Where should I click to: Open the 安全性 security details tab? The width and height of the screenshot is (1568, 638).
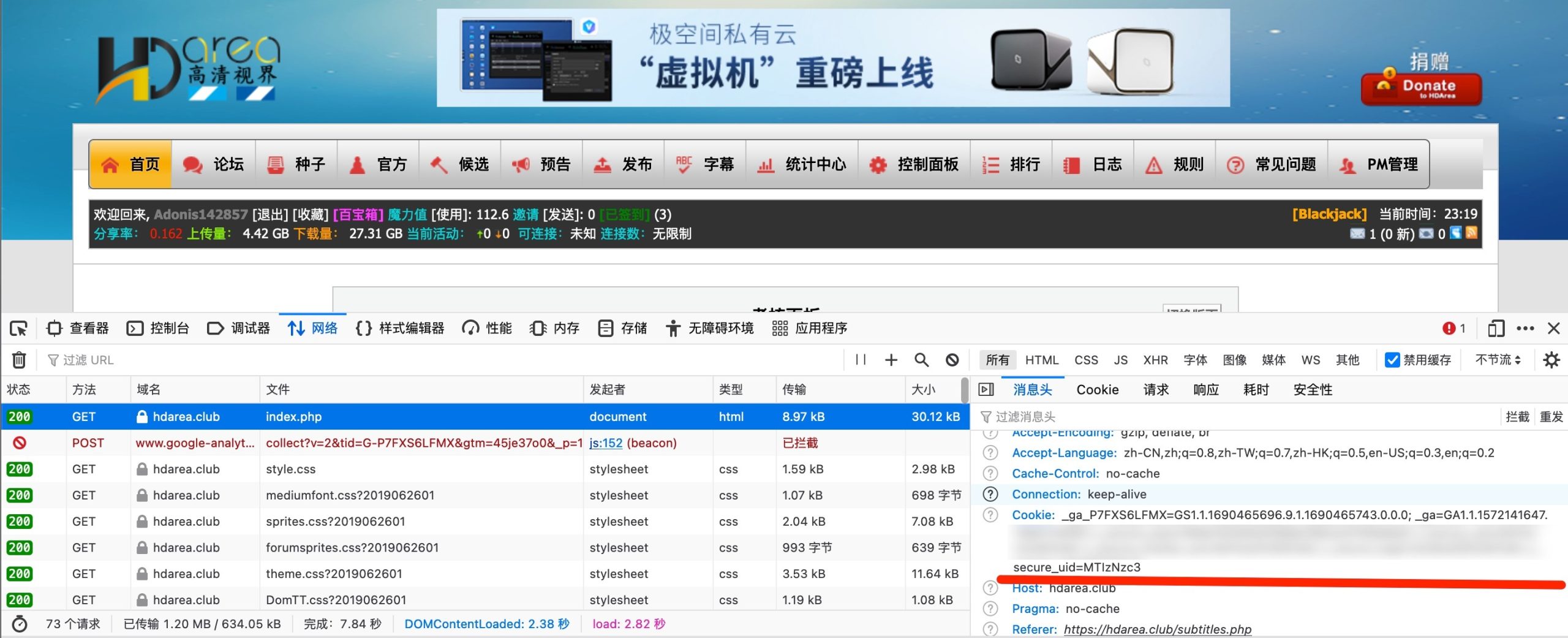tap(1313, 390)
